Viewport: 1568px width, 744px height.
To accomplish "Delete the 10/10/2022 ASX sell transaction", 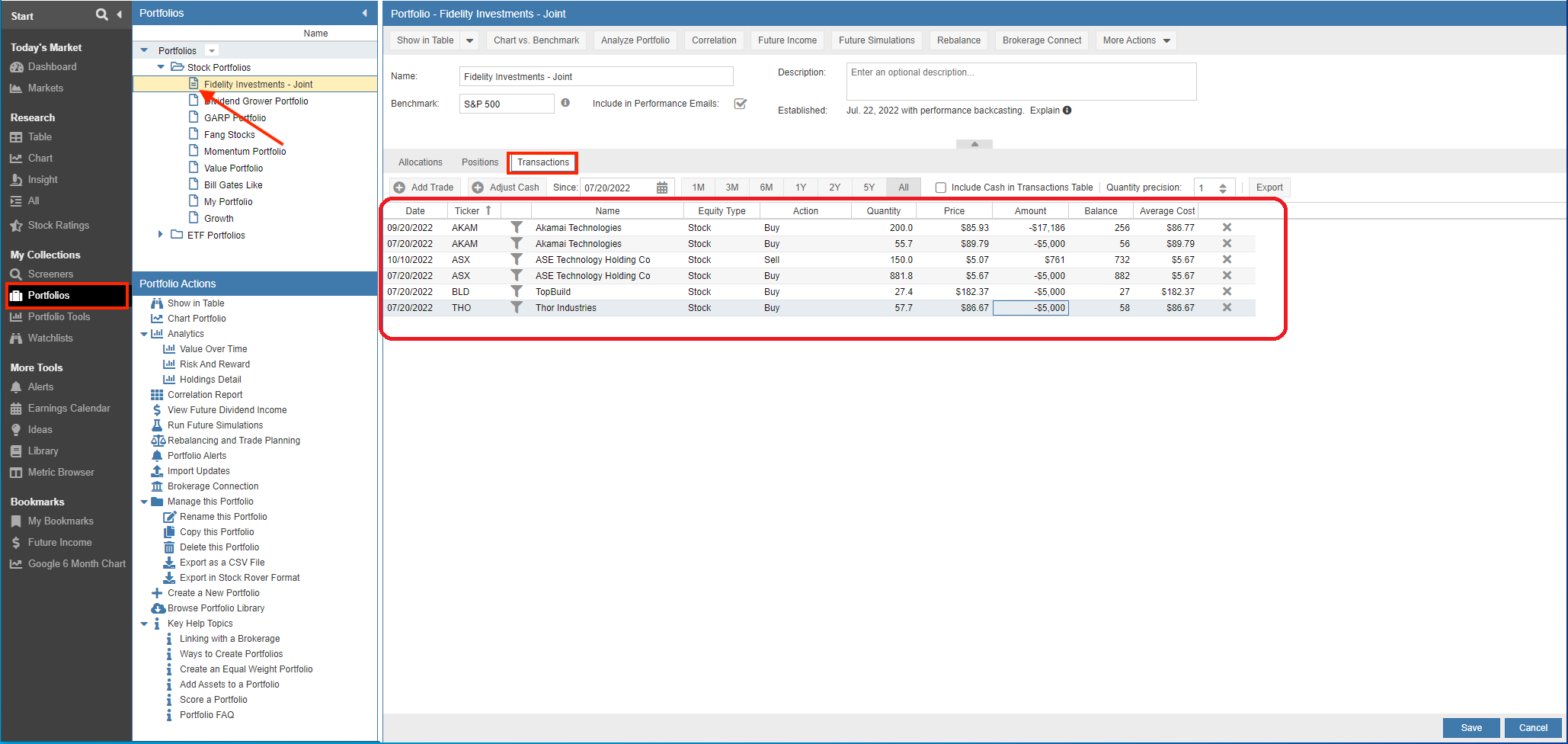I will pos(1227,259).
